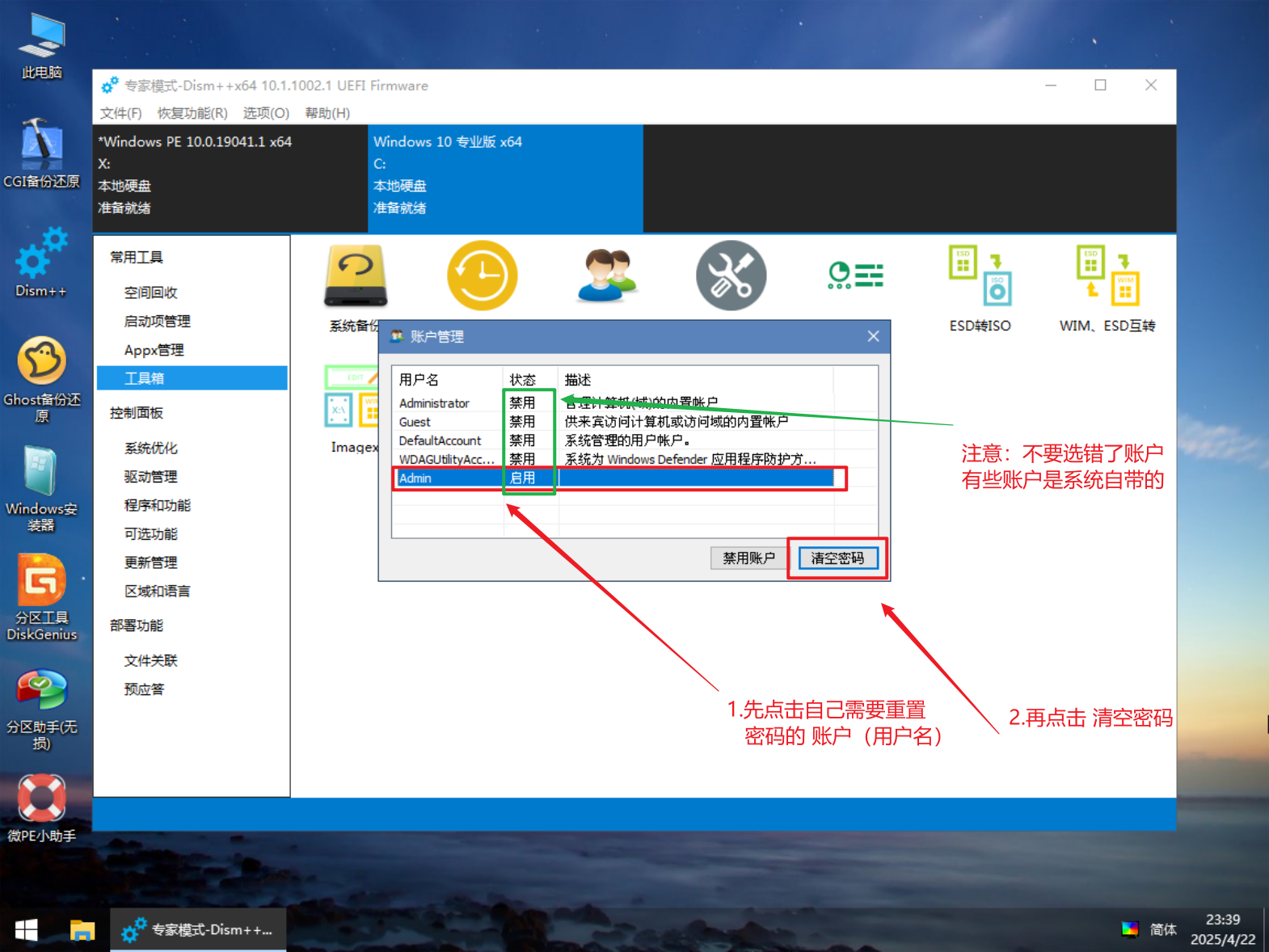Open the 文件(F) menu
Viewport: 1269px width, 952px height.
coord(121,113)
